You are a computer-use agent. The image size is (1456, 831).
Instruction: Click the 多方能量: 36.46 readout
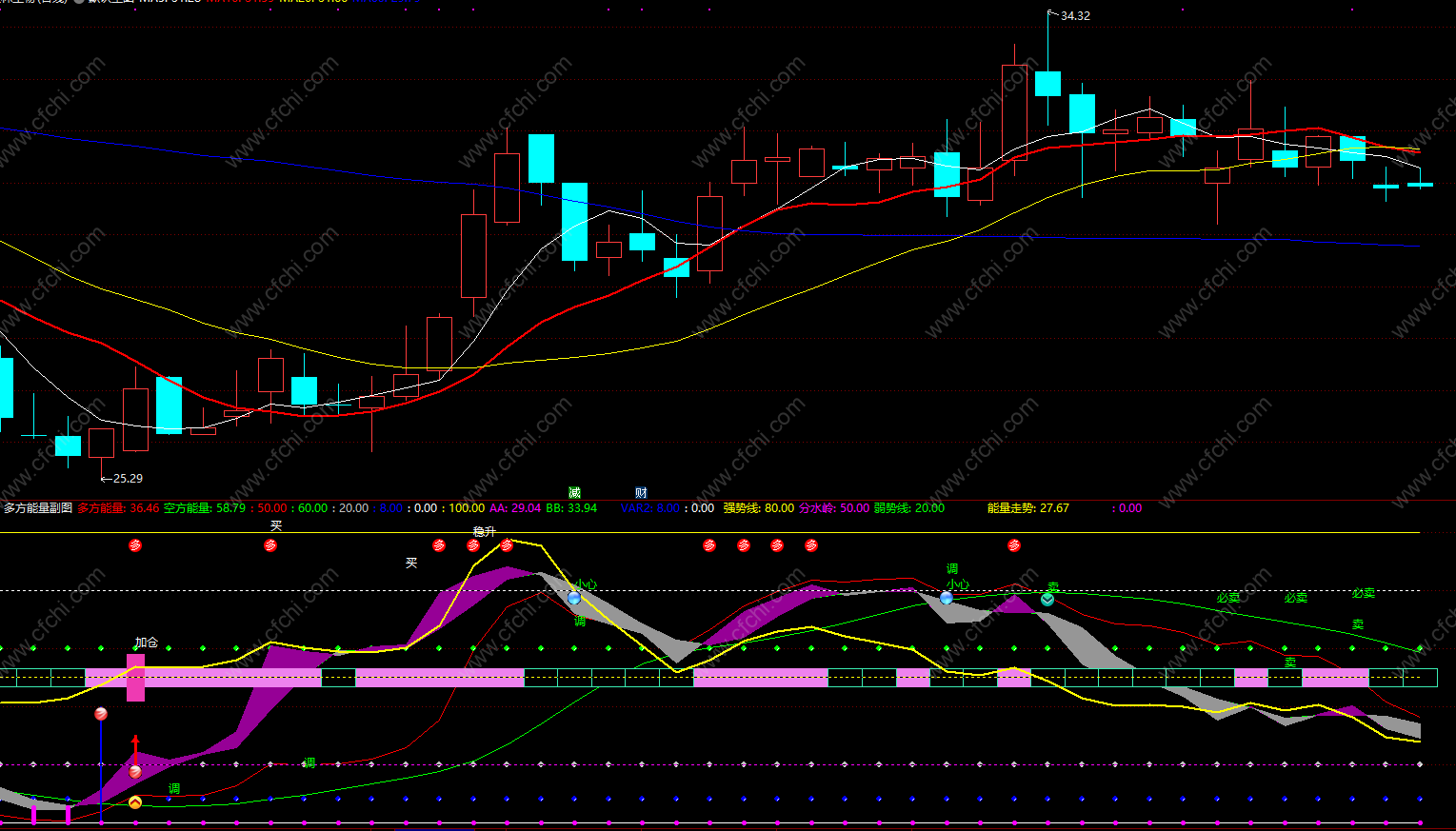coord(118,508)
